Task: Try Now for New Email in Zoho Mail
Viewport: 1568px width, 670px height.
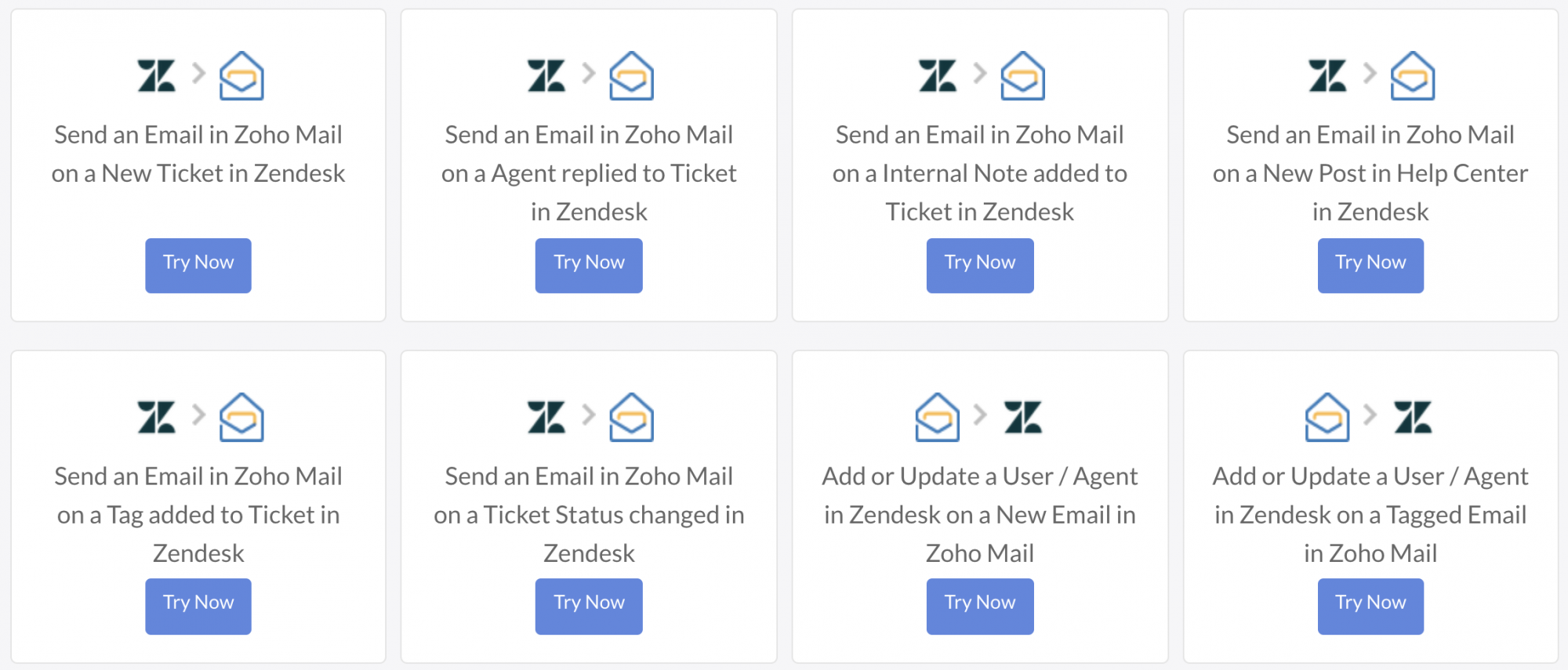Action: [x=980, y=607]
